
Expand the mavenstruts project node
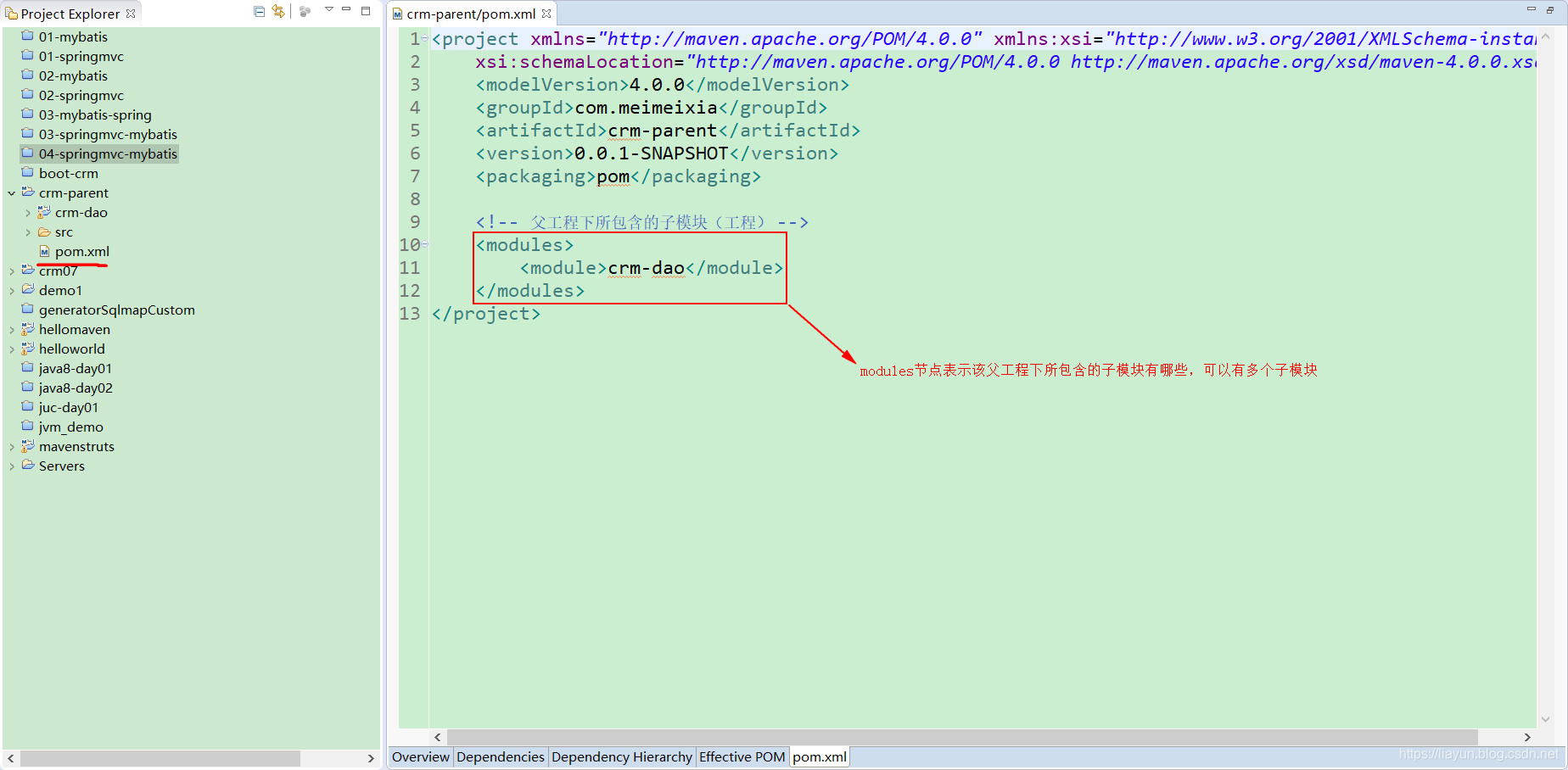(12, 447)
